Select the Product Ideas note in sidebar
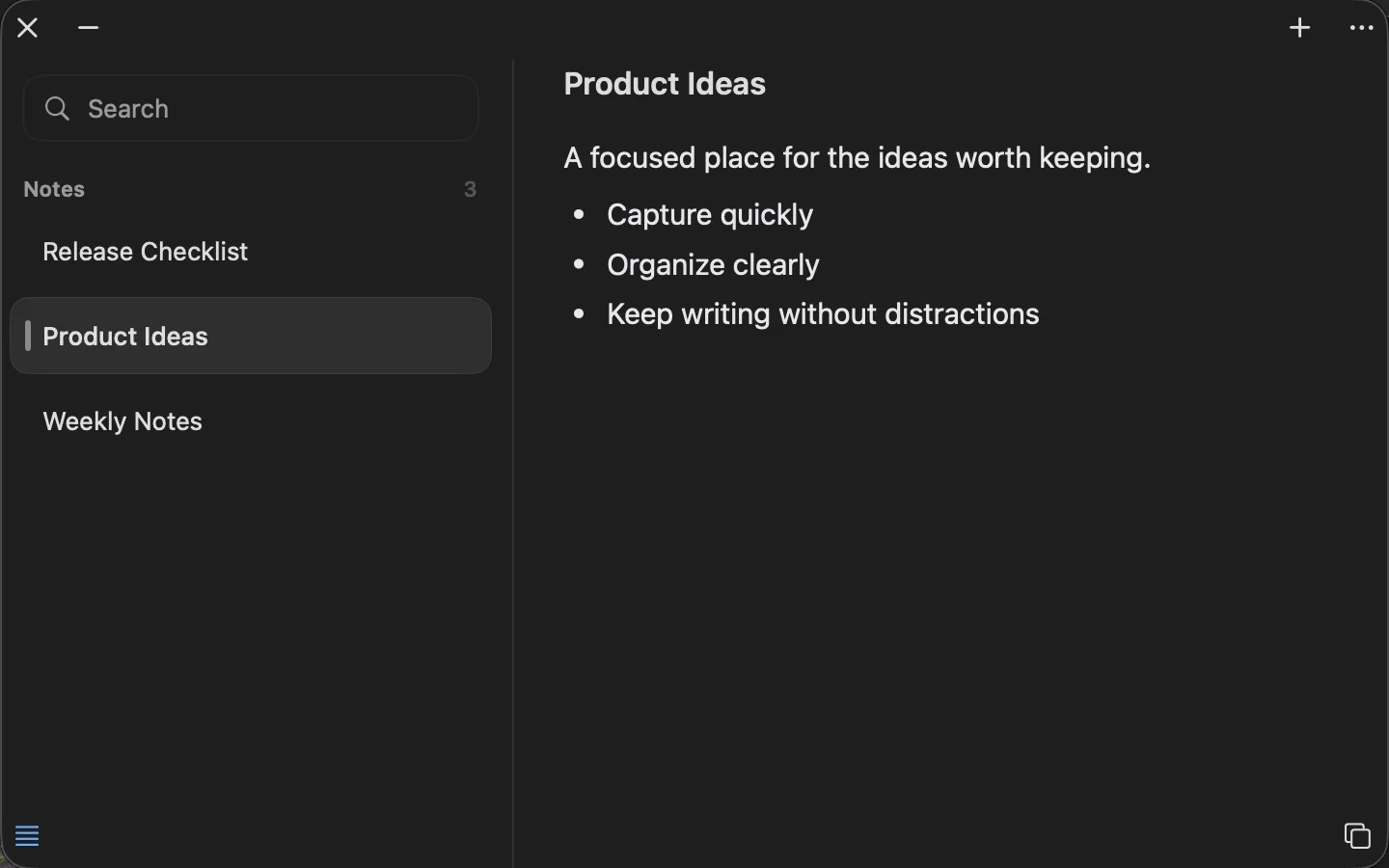The height and width of the screenshot is (868, 1389). pyautogui.click(x=251, y=336)
